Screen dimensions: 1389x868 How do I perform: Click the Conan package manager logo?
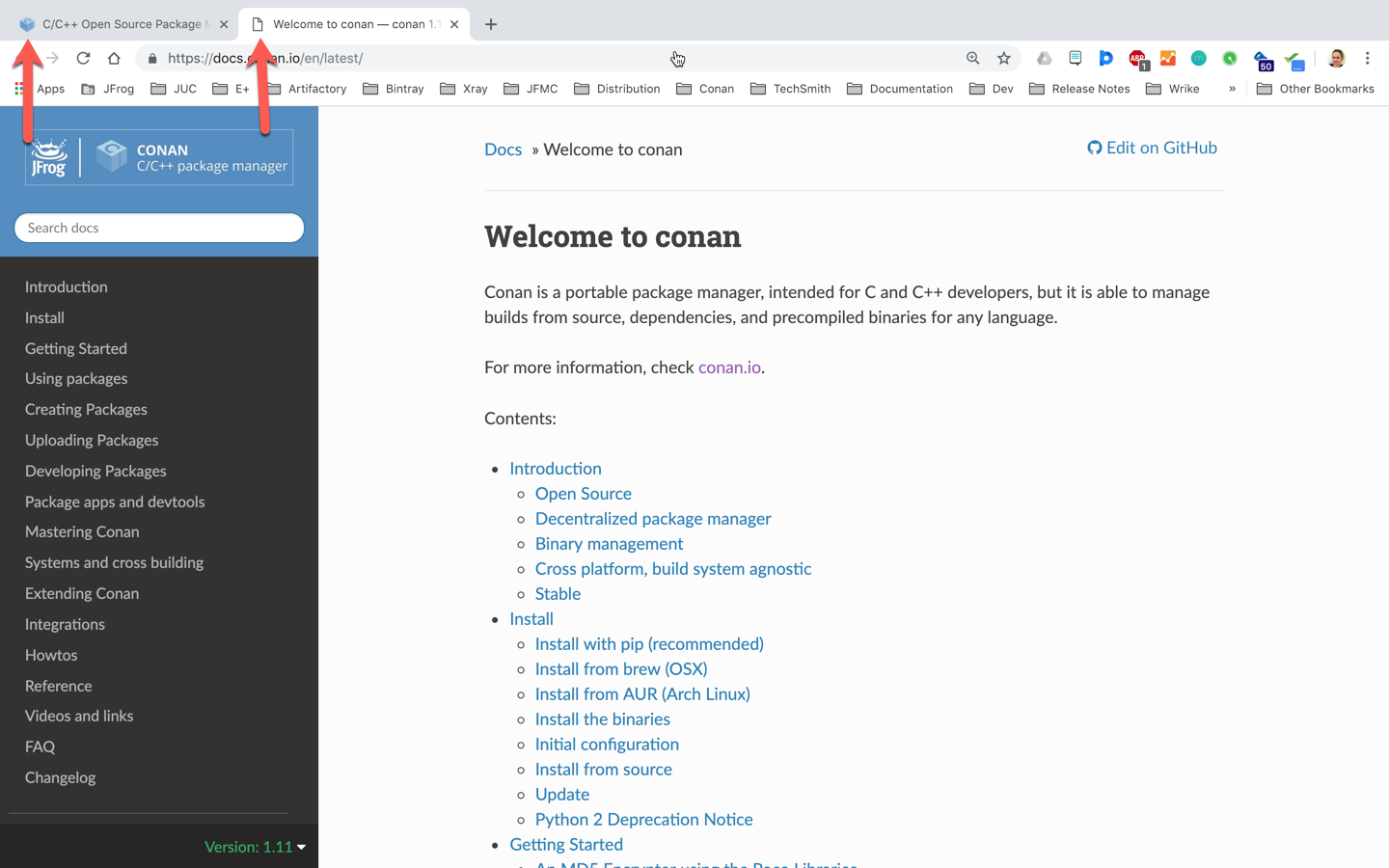[111, 154]
